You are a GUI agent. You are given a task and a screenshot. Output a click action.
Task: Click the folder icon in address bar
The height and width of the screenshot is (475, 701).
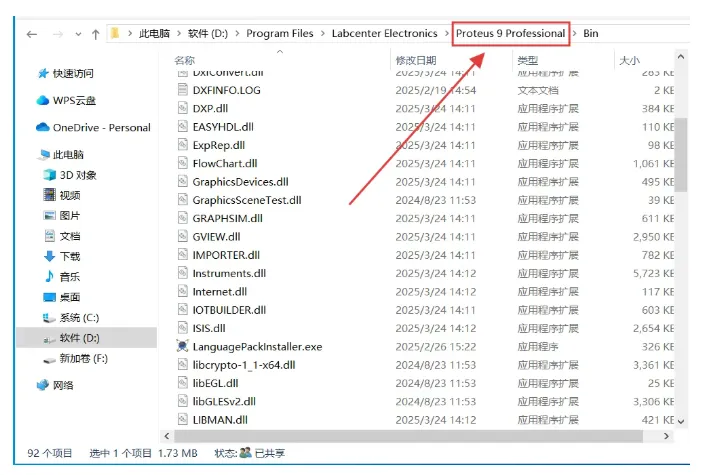(x=115, y=33)
